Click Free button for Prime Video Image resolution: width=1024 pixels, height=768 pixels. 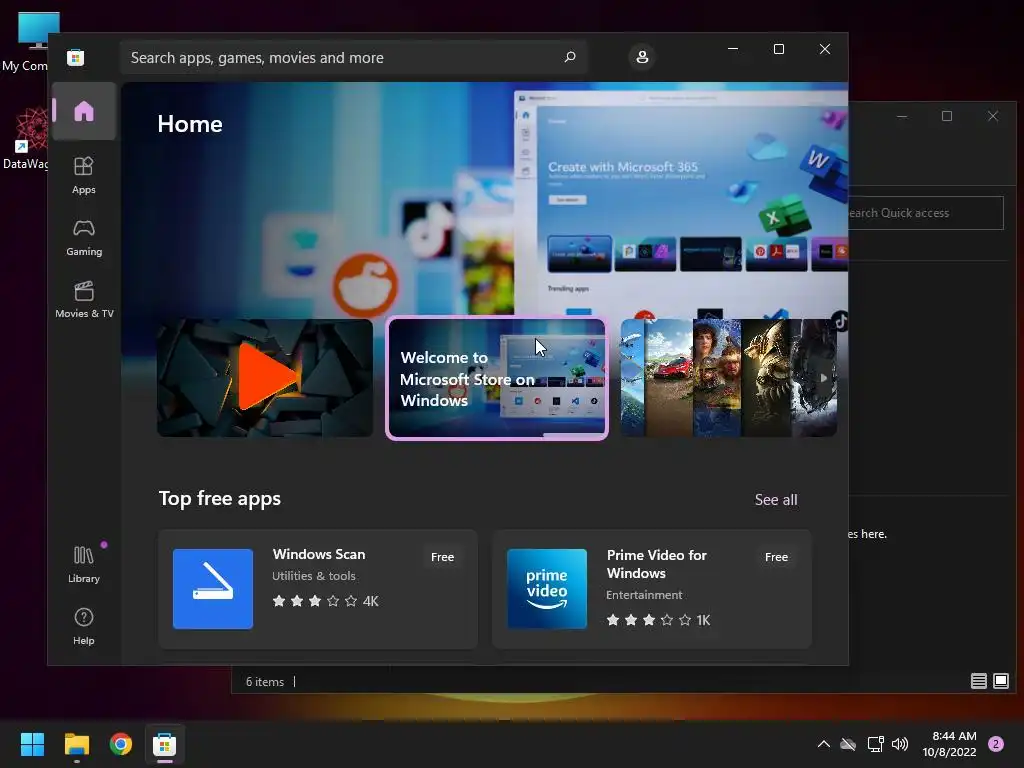776,557
